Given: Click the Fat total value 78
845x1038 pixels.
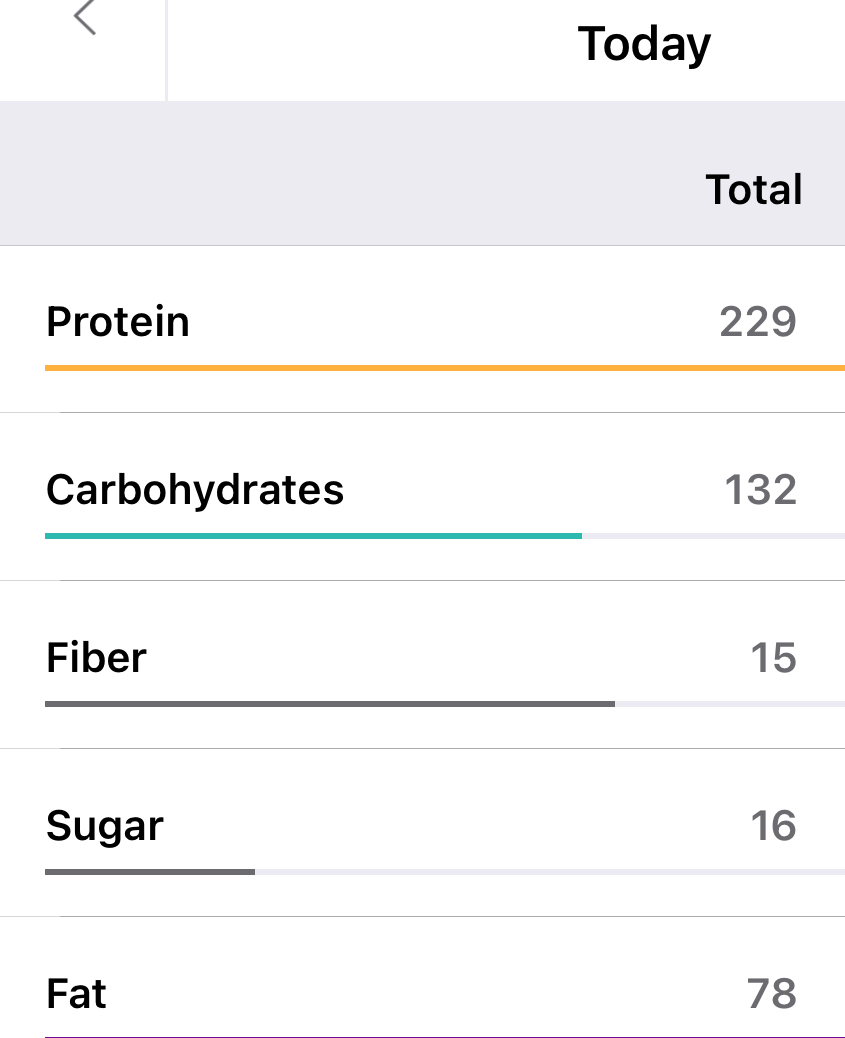Looking at the screenshot, I should tap(771, 994).
